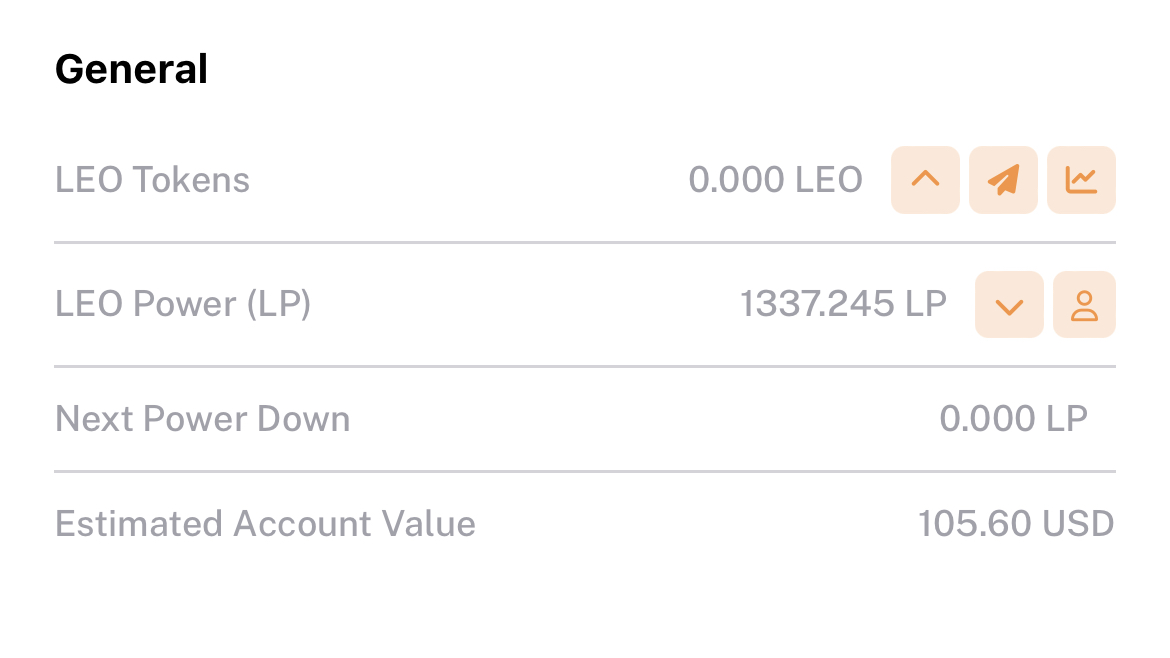Click the divider below LEO Tokens row
Screen dimensions: 1170x658
pyautogui.click(x=585, y=242)
